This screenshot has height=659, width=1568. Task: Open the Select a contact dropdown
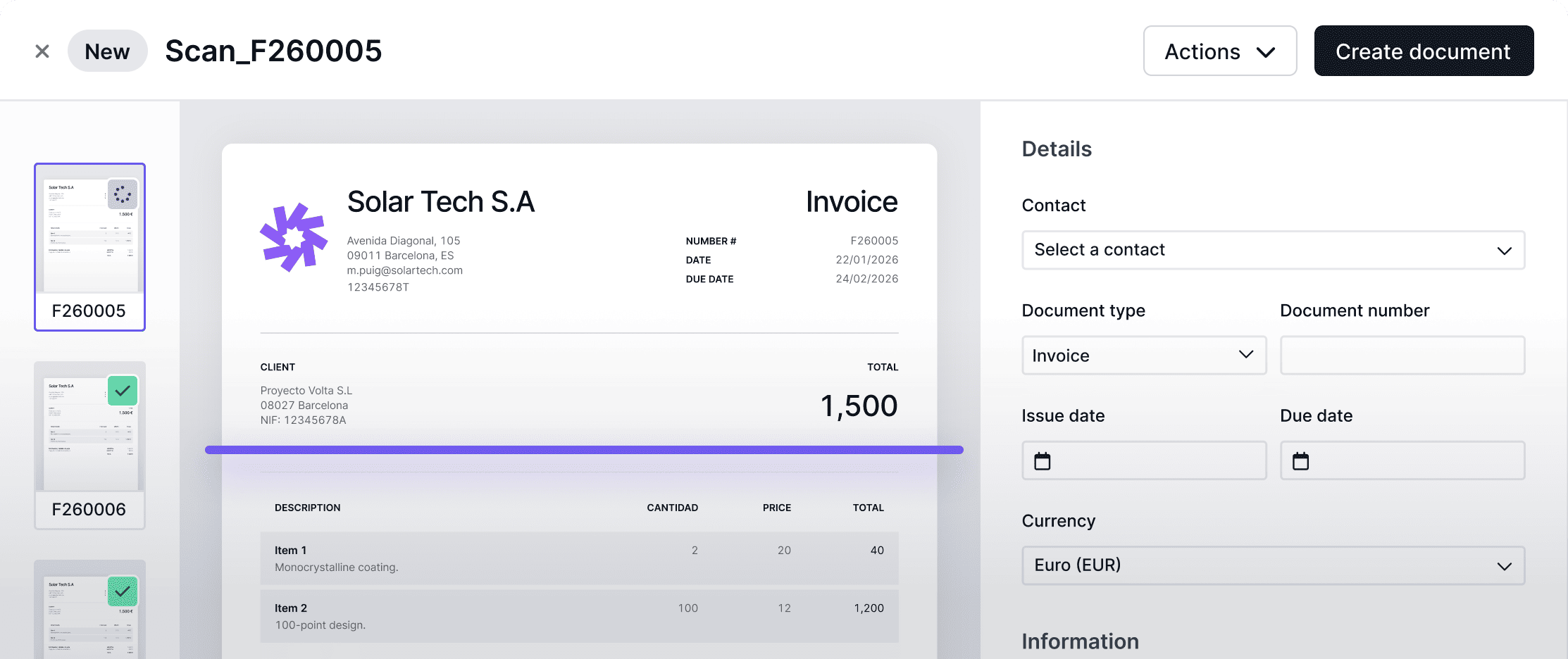(x=1273, y=250)
